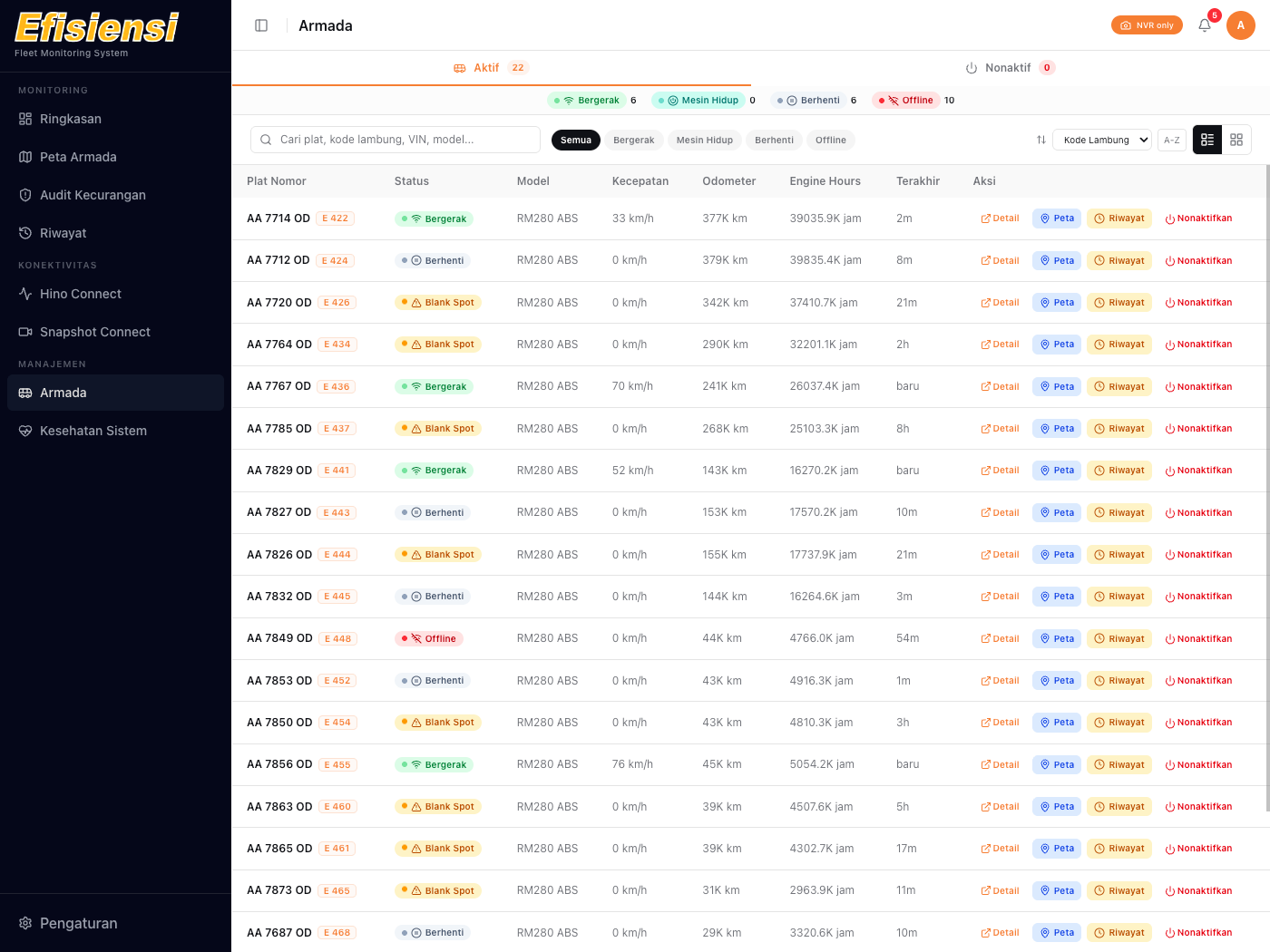Open Pengaturan settings

[115, 923]
